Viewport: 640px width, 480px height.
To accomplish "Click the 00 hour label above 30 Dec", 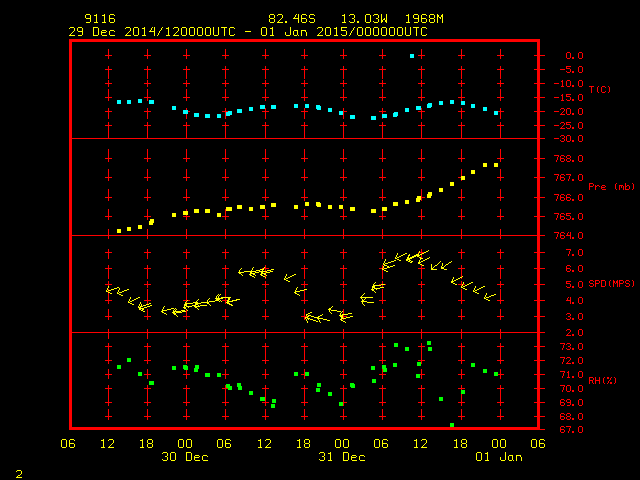I will pos(185,444).
